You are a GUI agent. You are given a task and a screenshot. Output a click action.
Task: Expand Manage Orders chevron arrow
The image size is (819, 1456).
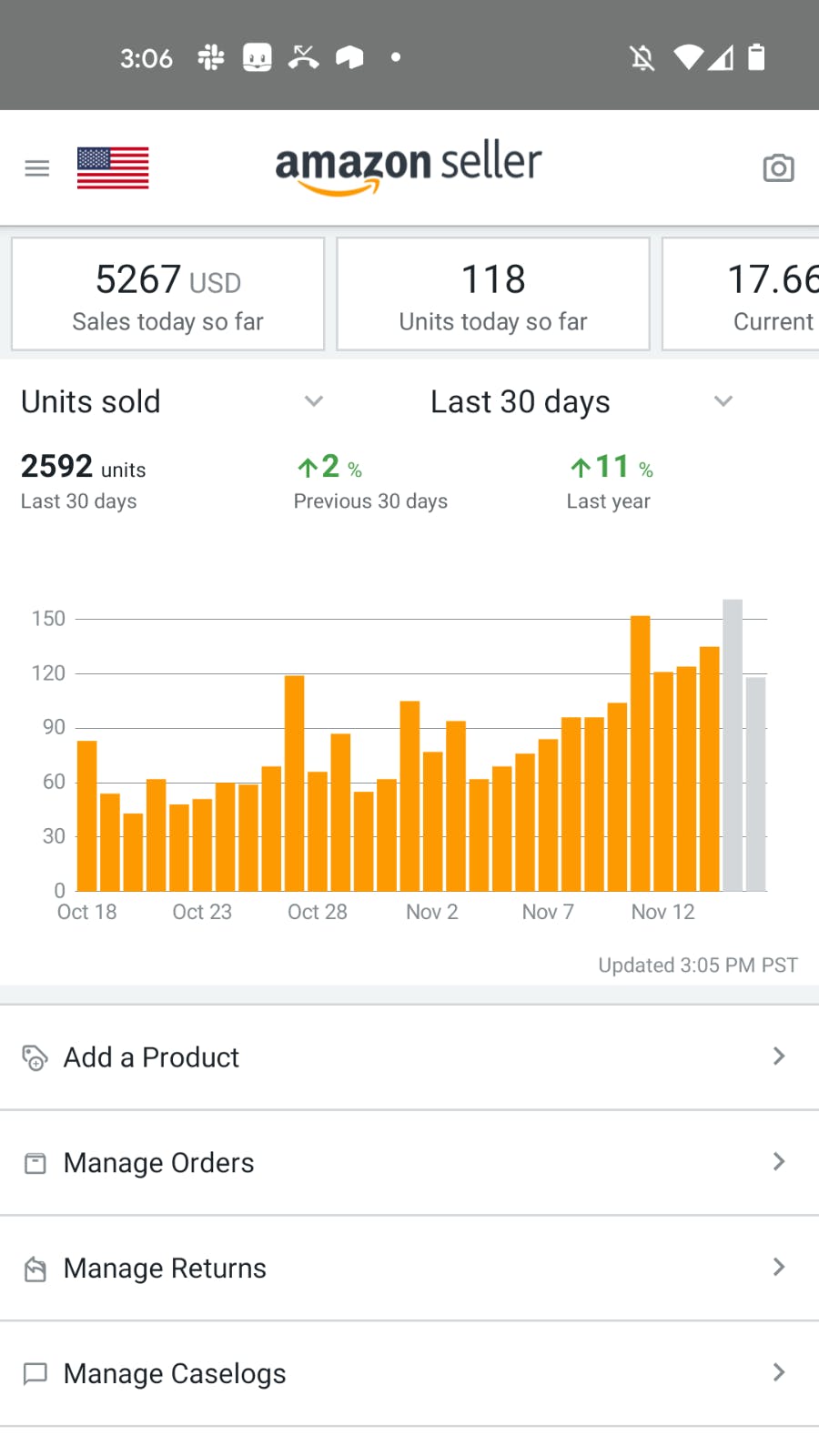click(779, 1162)
